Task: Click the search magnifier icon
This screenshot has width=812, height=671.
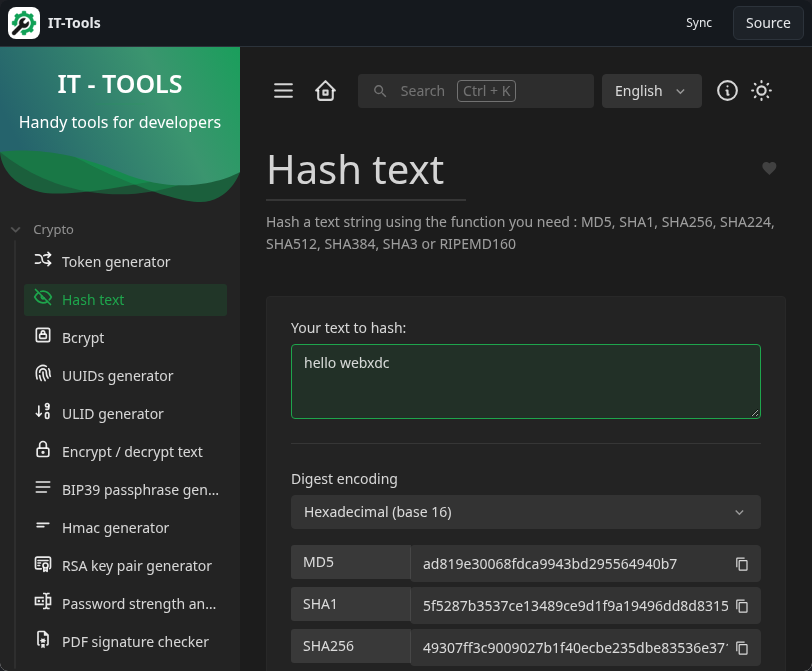Action: tap(380, 91)
